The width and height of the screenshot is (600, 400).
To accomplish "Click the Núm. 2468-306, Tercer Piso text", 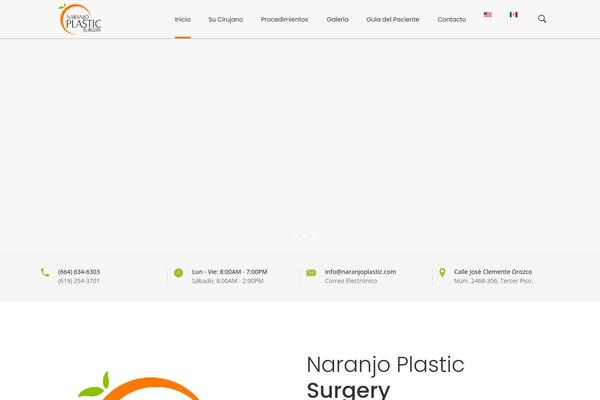I will (493, 281).
